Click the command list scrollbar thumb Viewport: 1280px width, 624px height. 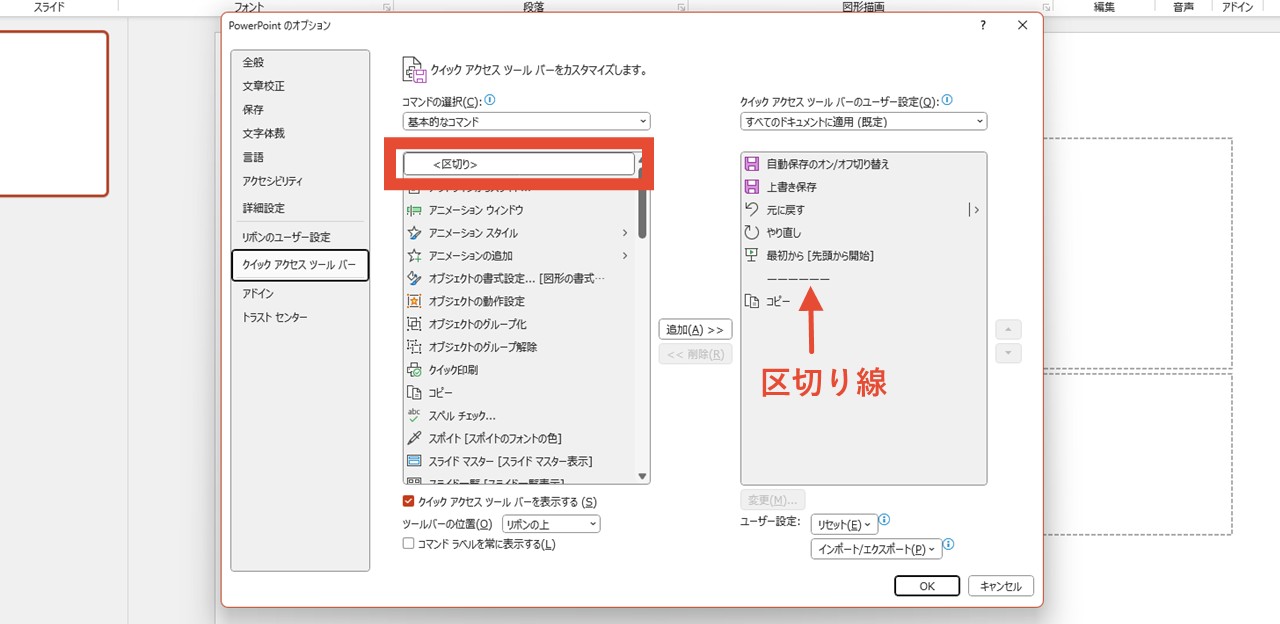point(642,203)
